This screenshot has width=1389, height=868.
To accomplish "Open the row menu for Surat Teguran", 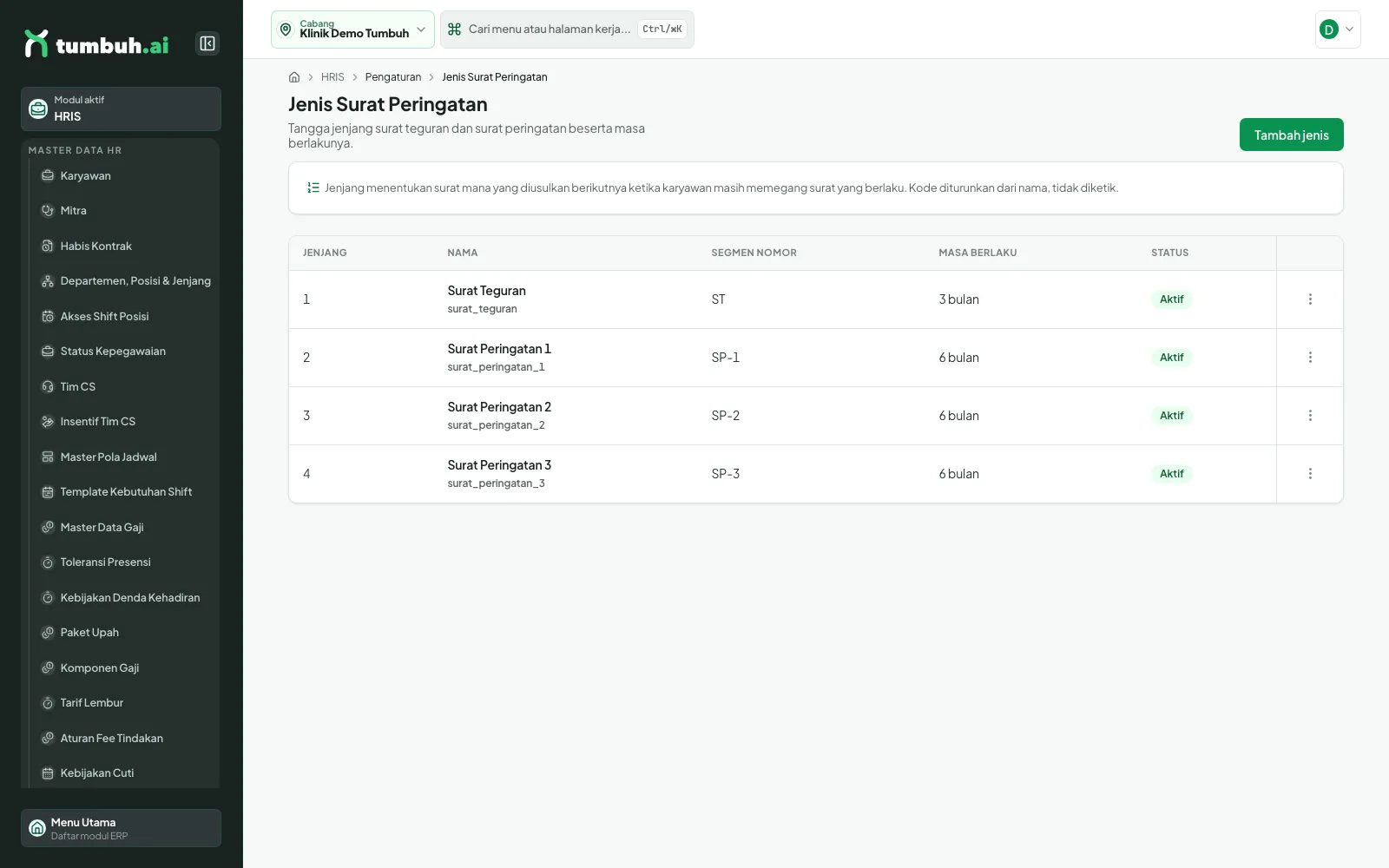I will pyautogui.click(x=1310, y=299).
